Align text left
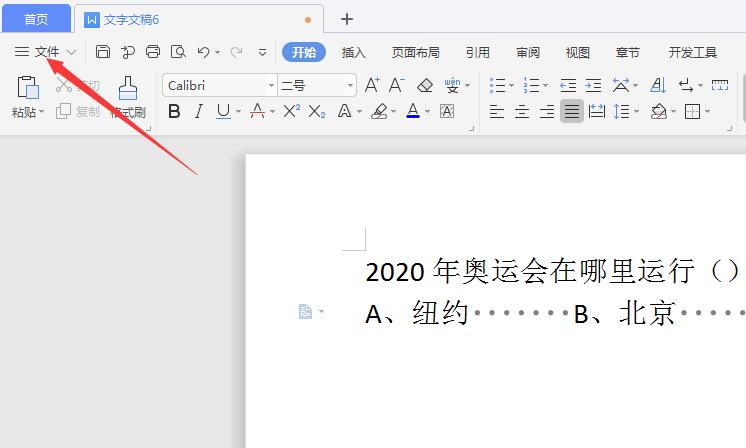 [x=497, y=112]
